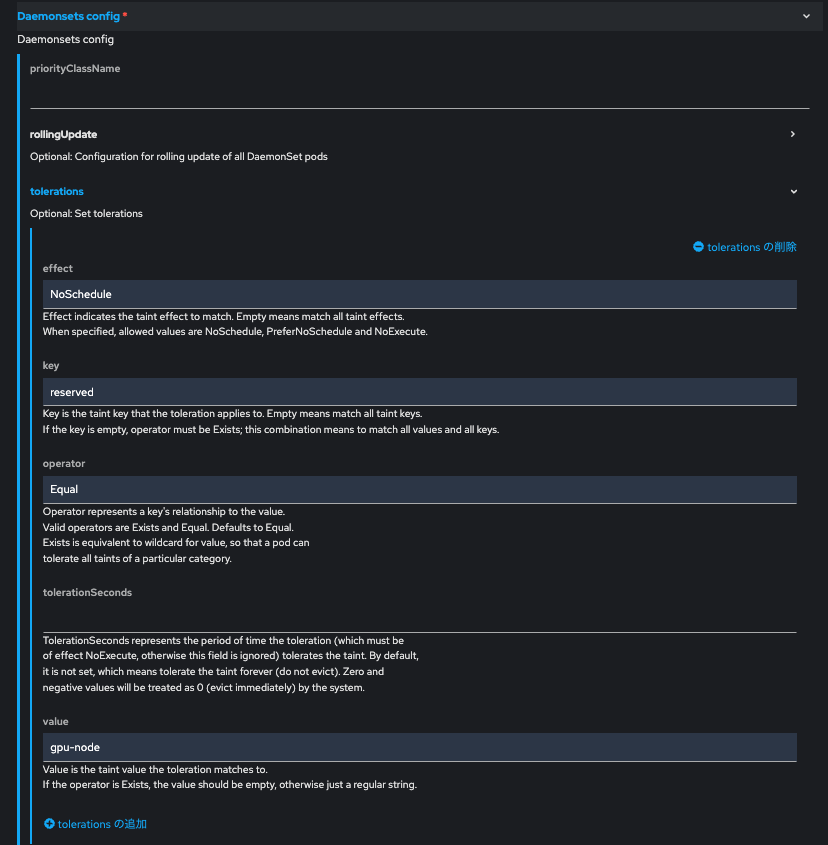The width and height of the screenshot is (828, 845).
Task: Click the rollingUpdate section heading text
Action: (63, 134)
